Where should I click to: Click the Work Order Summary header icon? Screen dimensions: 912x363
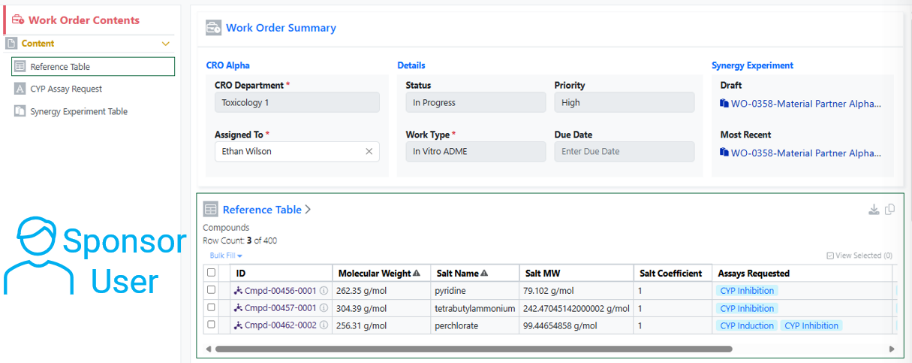[x=213, y=27]
